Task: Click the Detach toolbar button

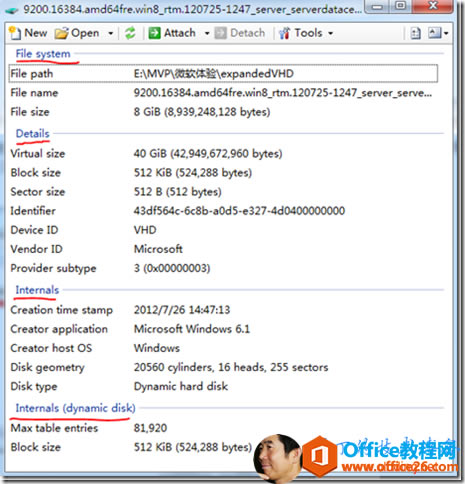Action: coord(240,33)
